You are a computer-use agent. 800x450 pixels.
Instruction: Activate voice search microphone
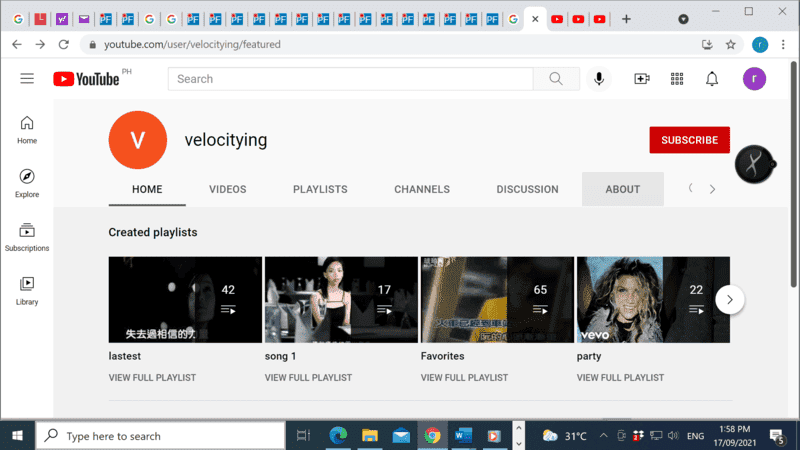tap(599, 79)
